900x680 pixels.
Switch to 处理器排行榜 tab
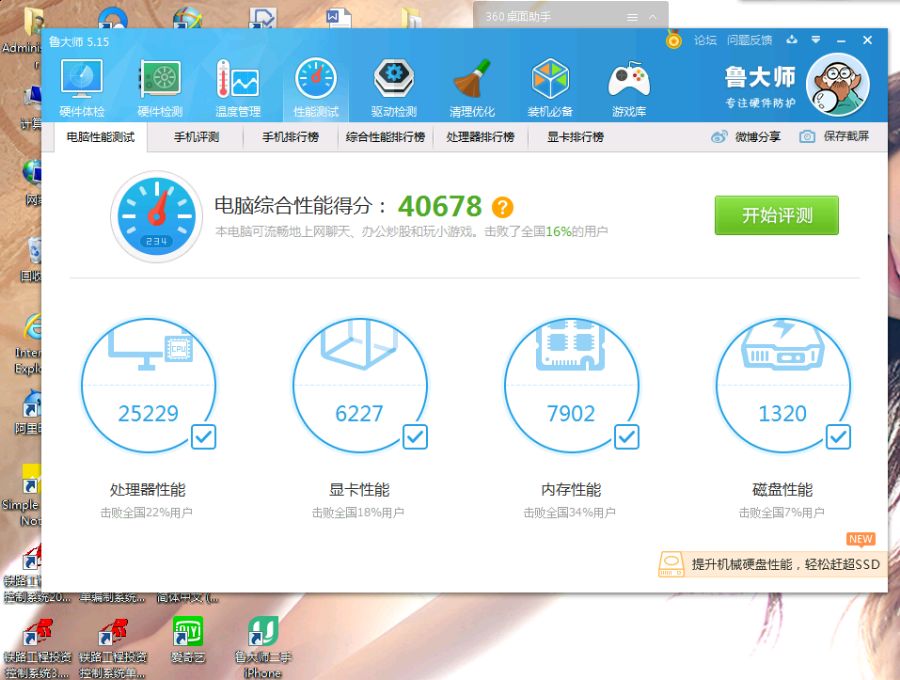point(480,137)
